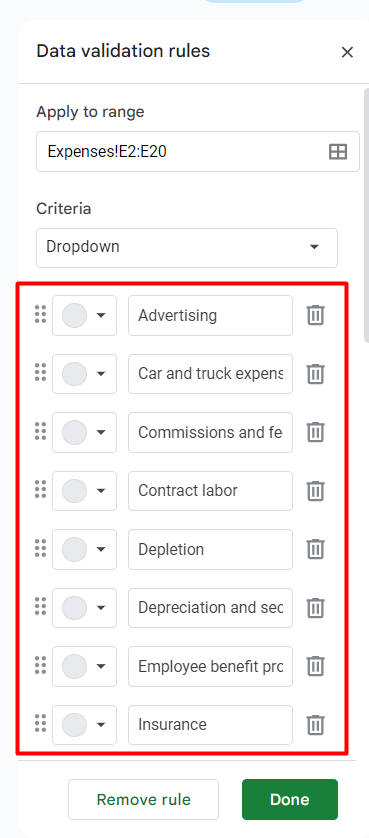Grab the drag handle beside Advertising
Image resolution: width=369 pixels, height=838 pixels.
(40, 314)
